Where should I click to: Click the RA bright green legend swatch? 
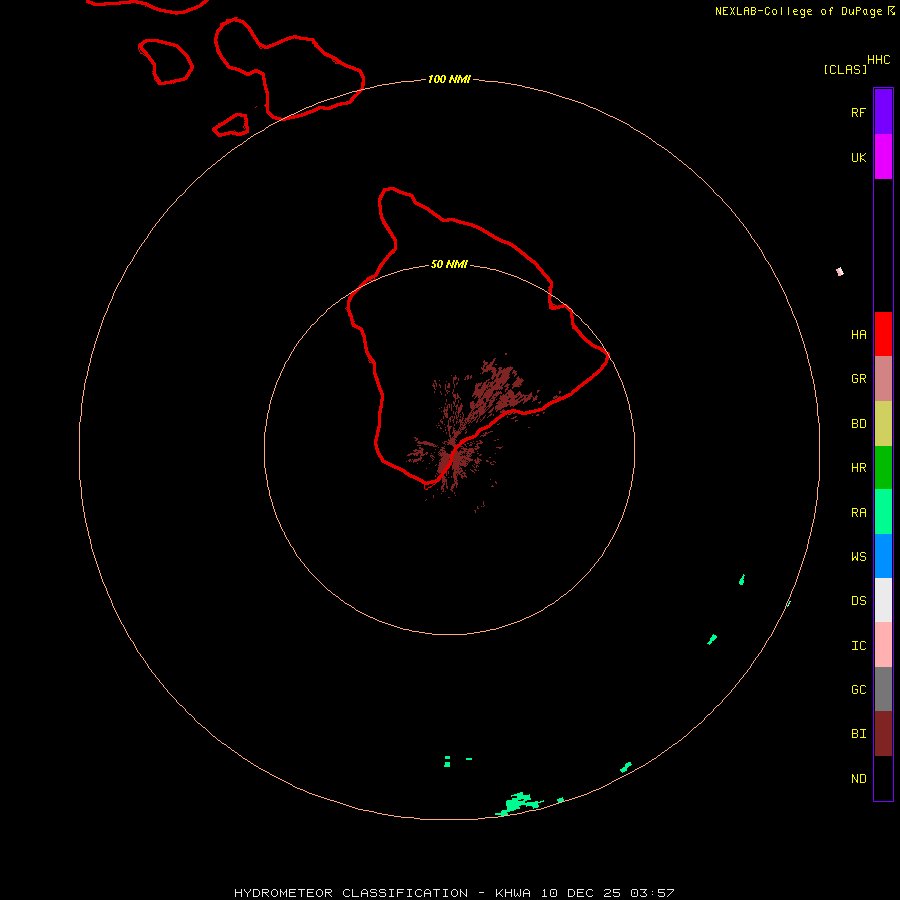(x=883, y=512)
